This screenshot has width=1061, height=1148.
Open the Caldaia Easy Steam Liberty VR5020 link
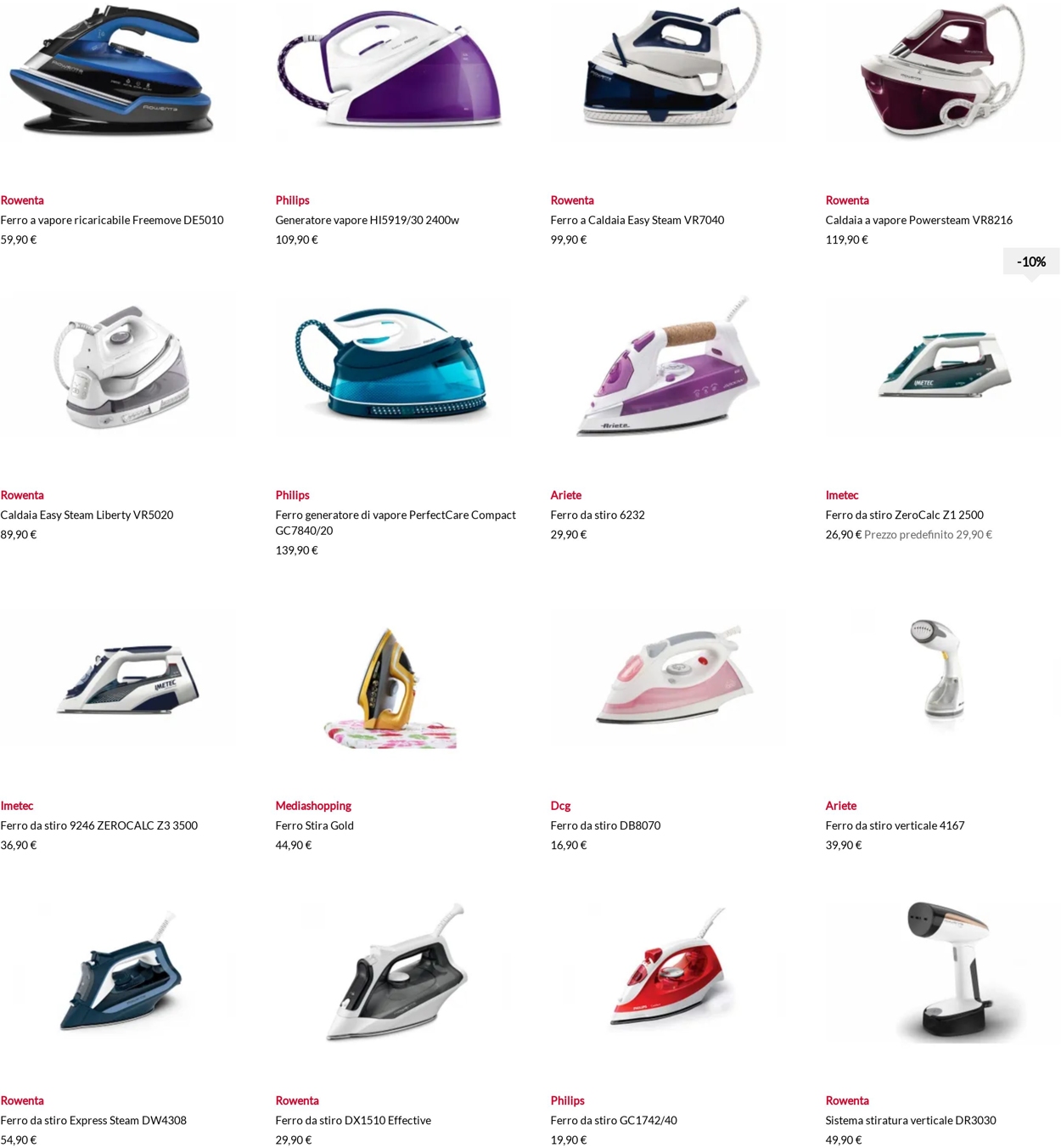[x=87, y=515]
